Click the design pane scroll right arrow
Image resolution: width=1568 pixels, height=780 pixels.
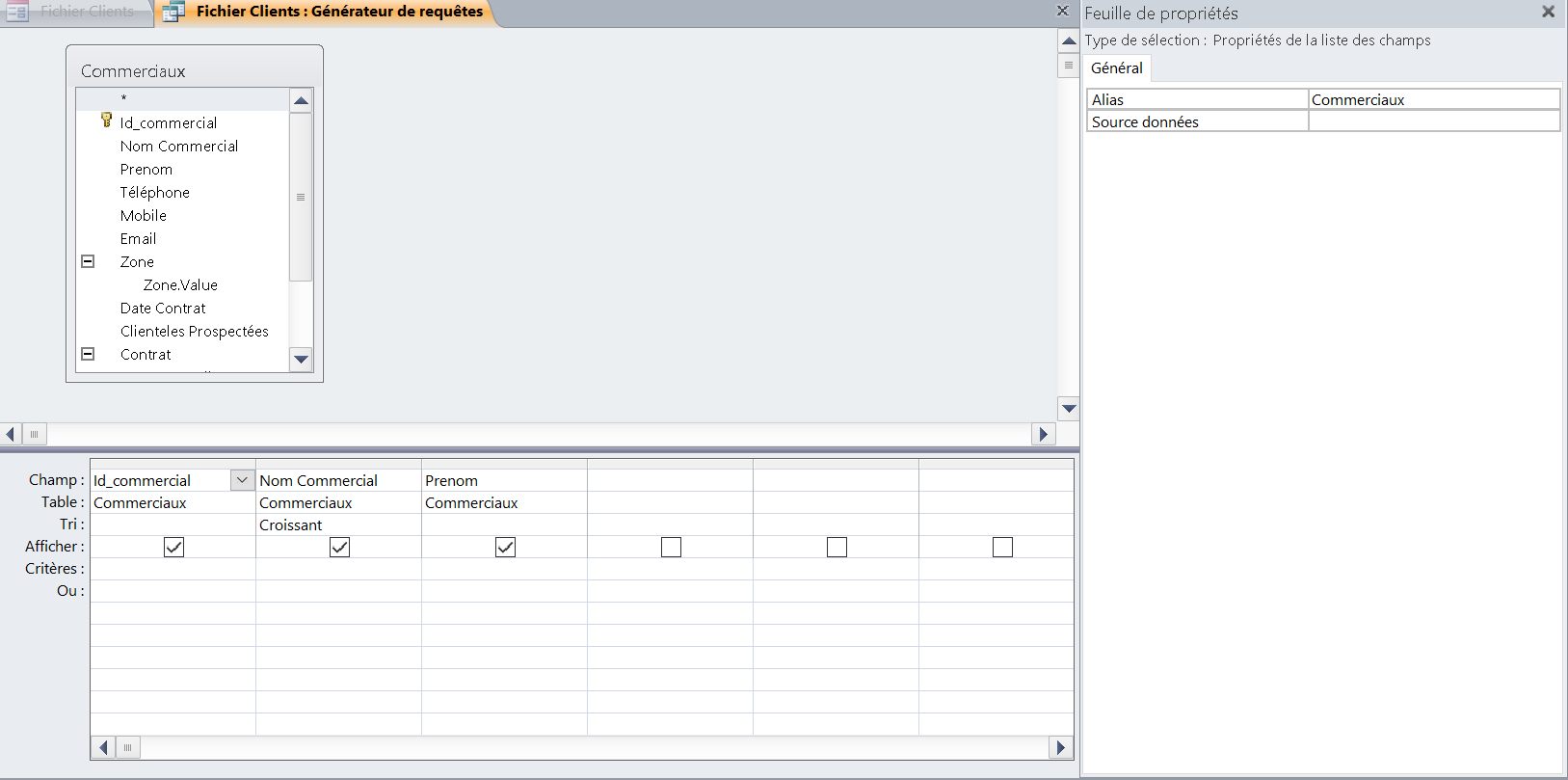click(x=1043, y=434)
